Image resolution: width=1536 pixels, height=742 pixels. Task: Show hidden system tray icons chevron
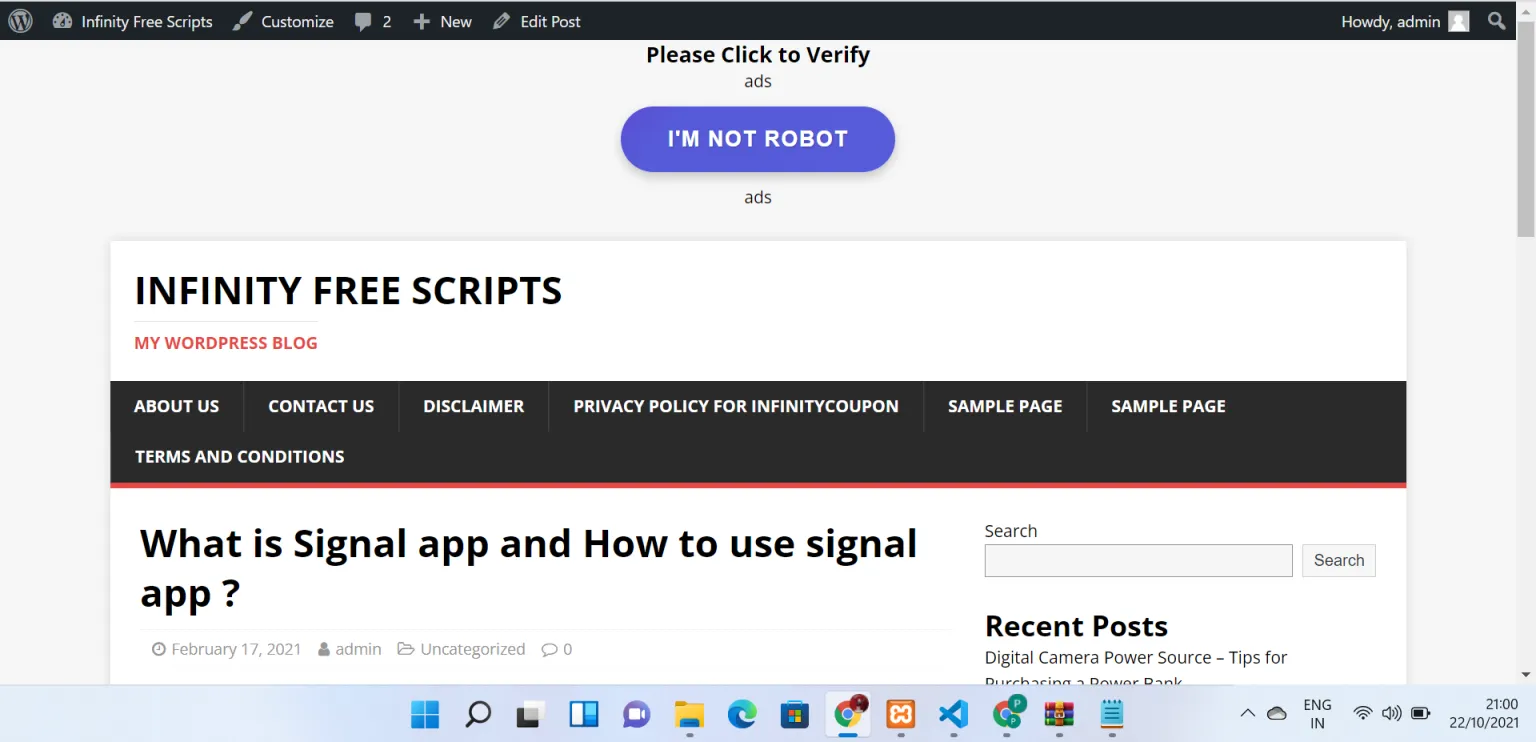1247,713
